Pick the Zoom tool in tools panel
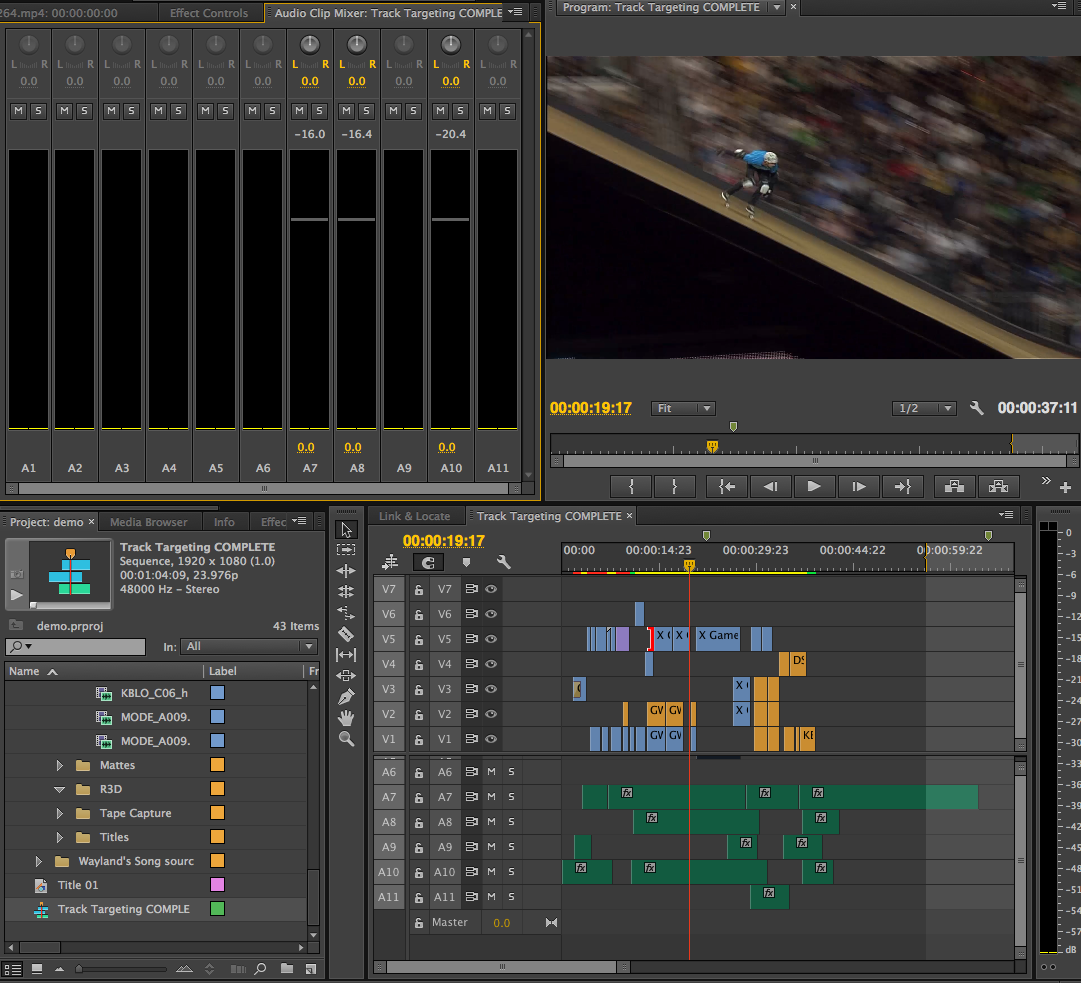1081x983 pixels. pos(346,739)
